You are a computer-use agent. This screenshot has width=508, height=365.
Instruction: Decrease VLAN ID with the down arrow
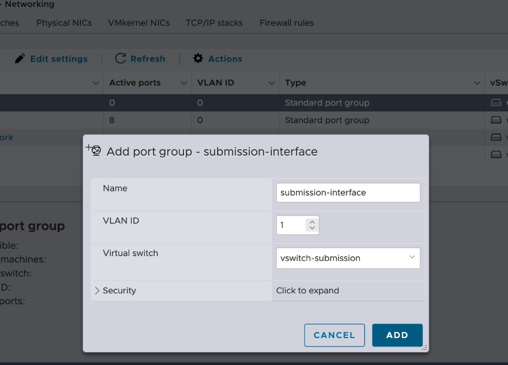[x=312, y=228]
